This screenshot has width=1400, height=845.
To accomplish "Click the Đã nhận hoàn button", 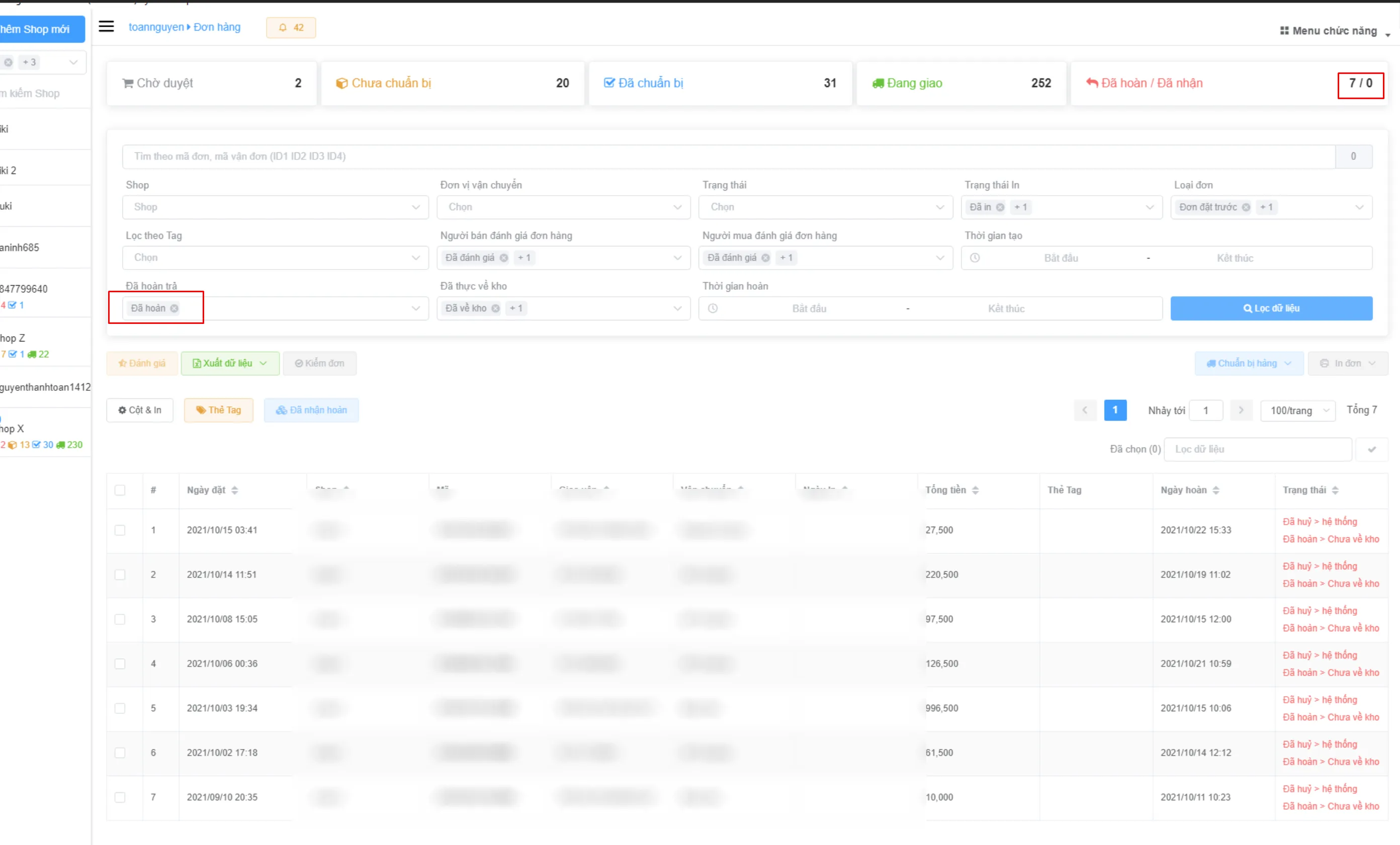I will pos(311,410).
